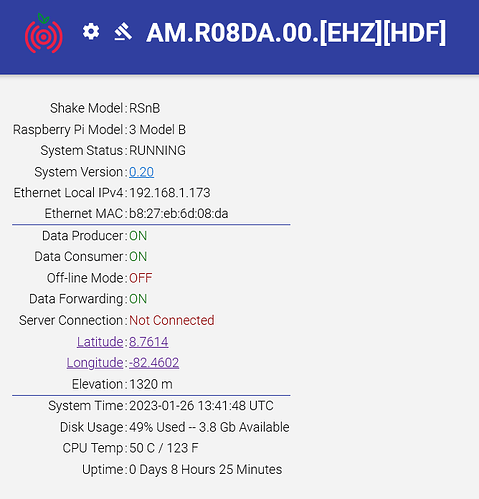The image size is (479, 499).
Task: Click the System Status value RUNNING
Action: coord(157,151)
